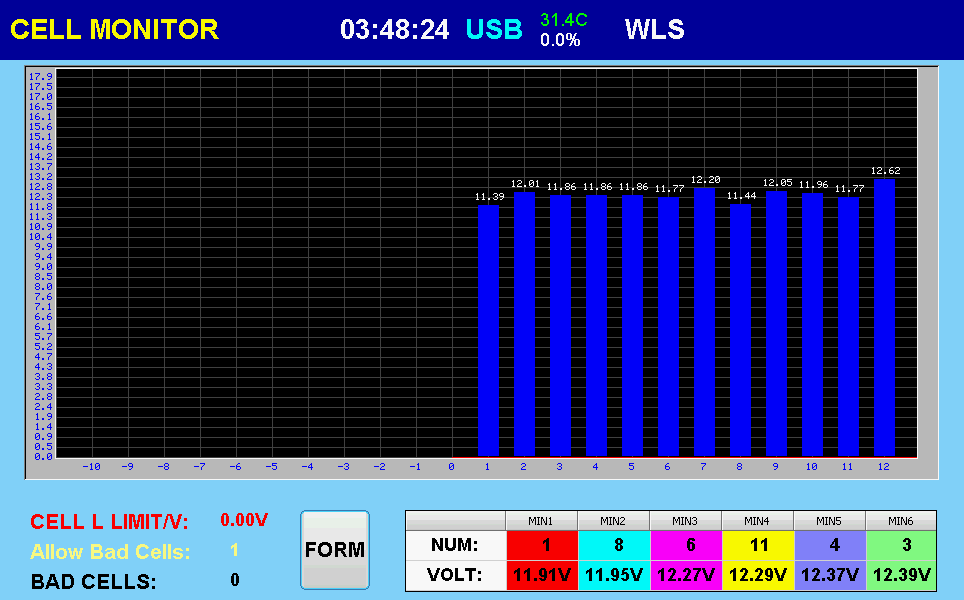Select the bar labeled 11.39 for cell 1
The height and width of the screenshot is (600, 964).
click(488, 330)
